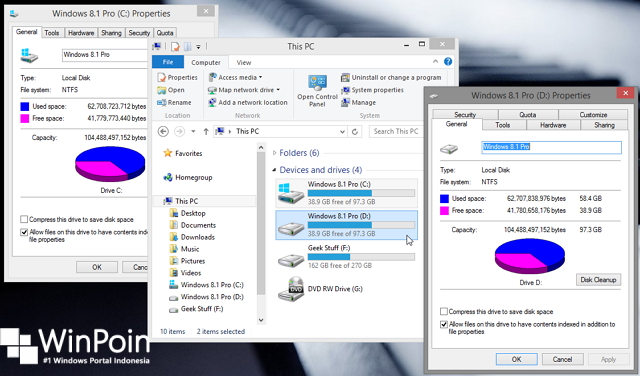Select Windows 8.1 Pro (D:) in navigation tree
640x376 pixels.
207,297
